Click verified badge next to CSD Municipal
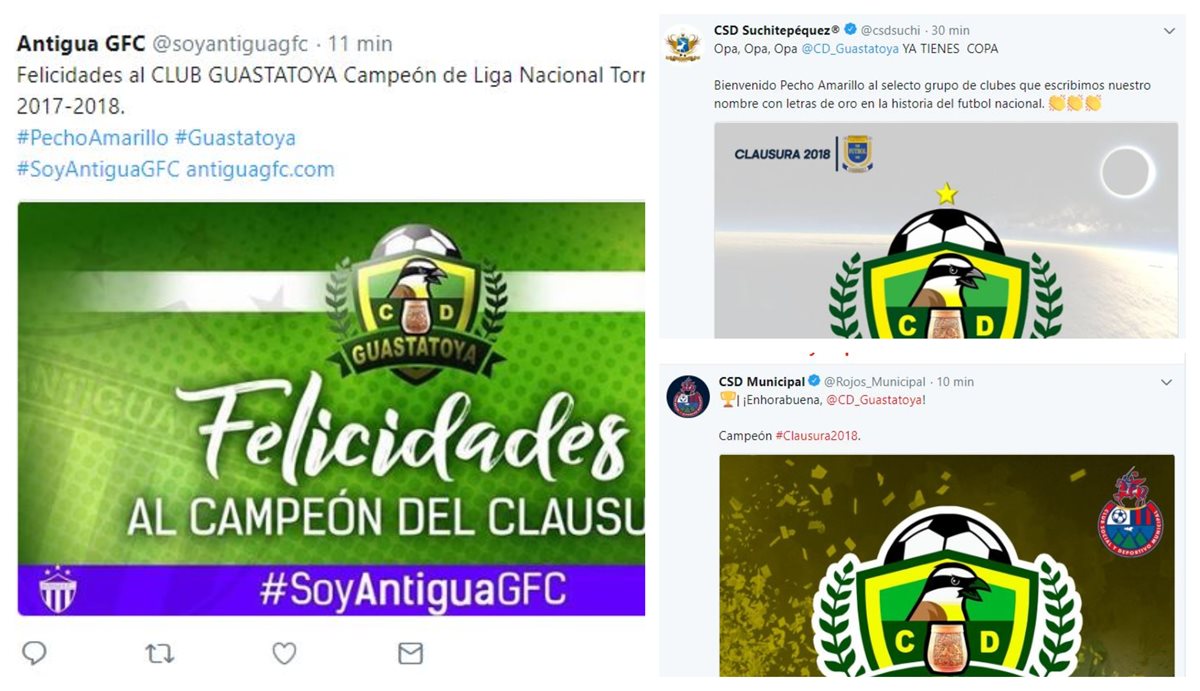 815,382
